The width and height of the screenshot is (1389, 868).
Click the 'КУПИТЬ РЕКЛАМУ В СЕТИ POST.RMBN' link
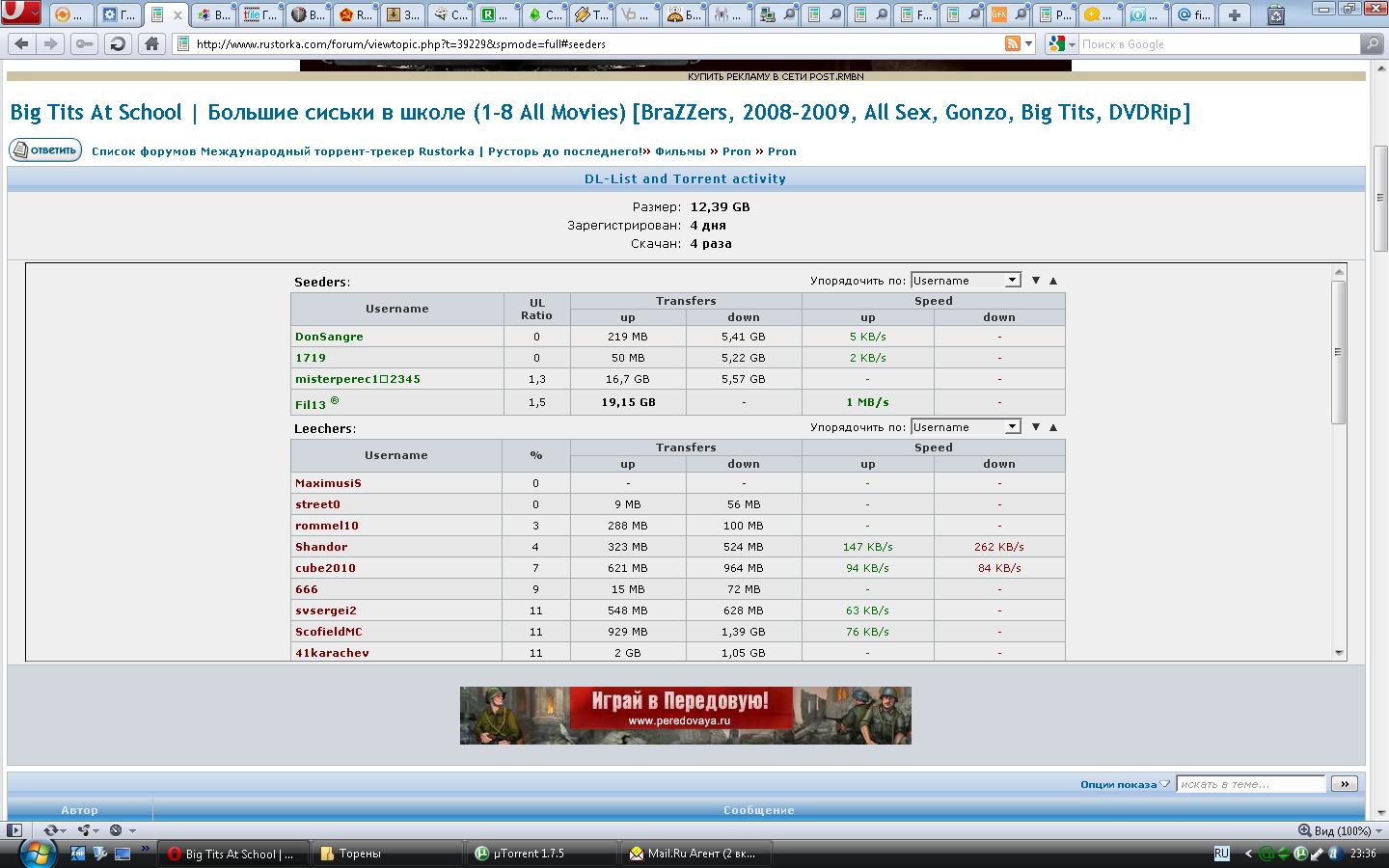pos(776,76)
